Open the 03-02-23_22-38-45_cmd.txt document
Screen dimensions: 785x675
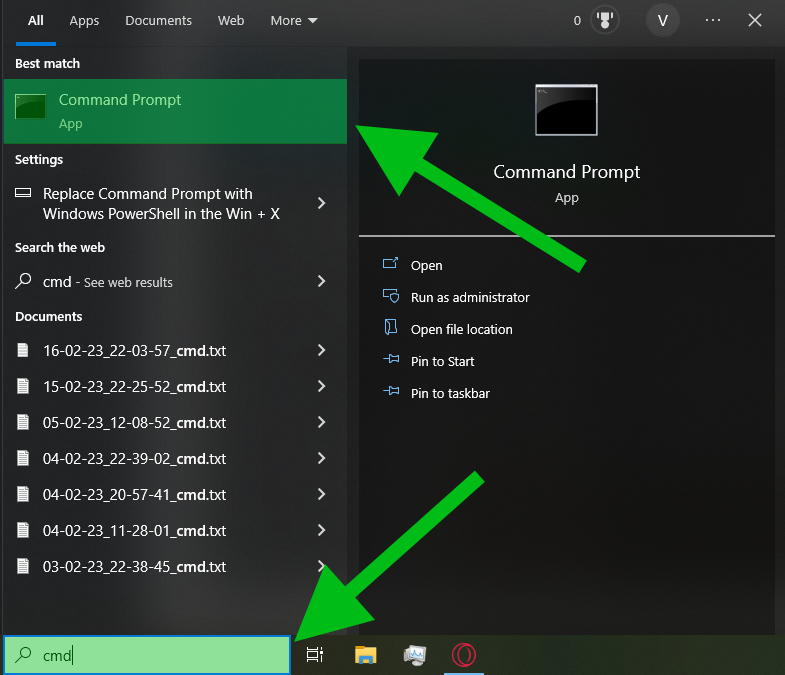click(x=134, y=566)
